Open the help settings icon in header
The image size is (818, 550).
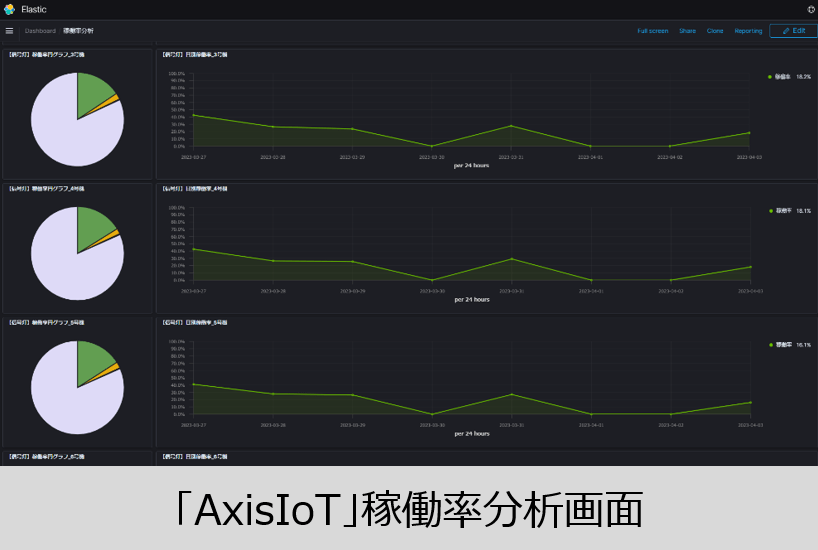point(810,9)
